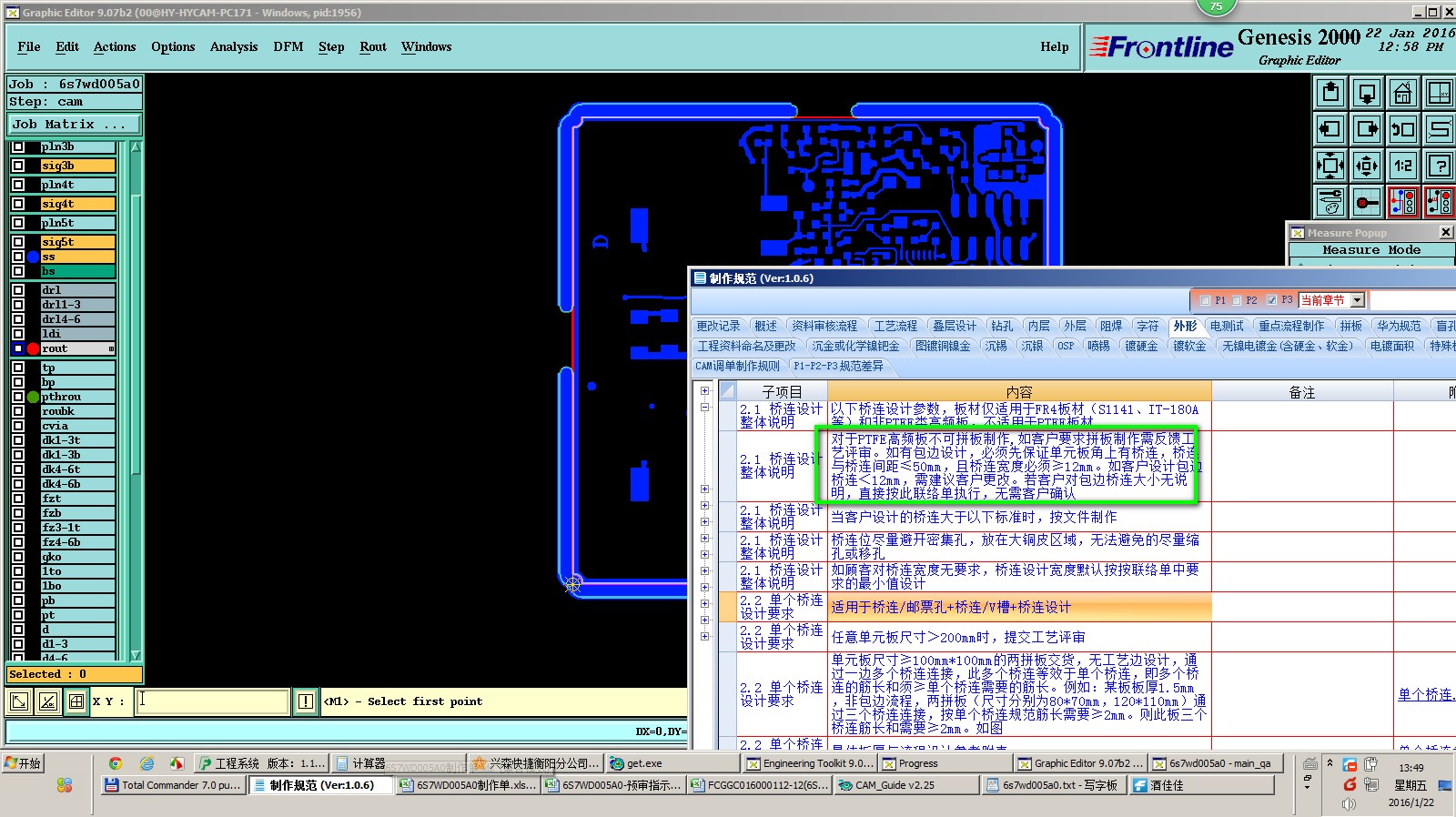Screen dimensions: 1456x817
Task: Launch Chrome from the quick launch bar
Action: pos(116,763)
